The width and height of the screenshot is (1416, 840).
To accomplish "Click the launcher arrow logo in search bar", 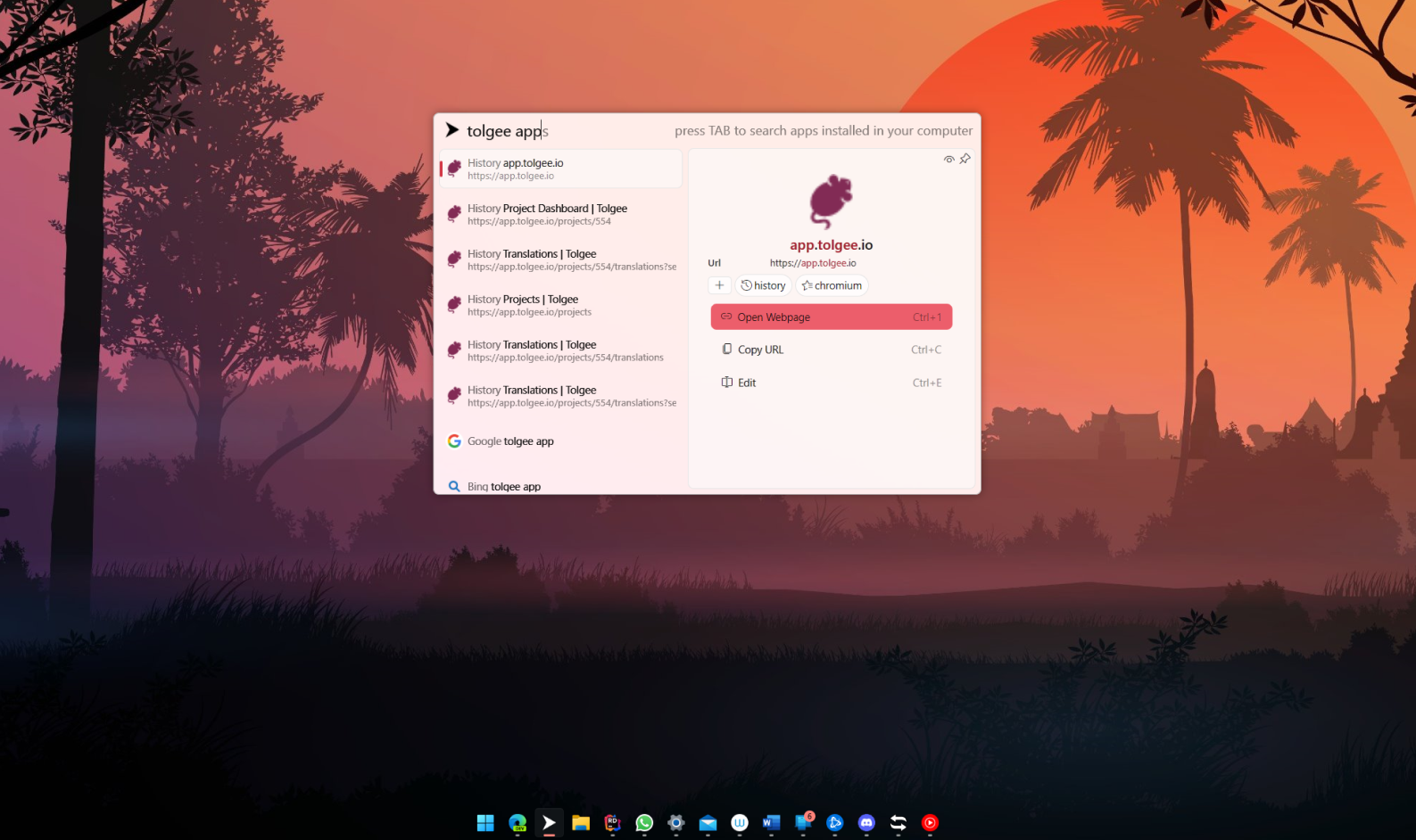I will [x=452, y=130].
